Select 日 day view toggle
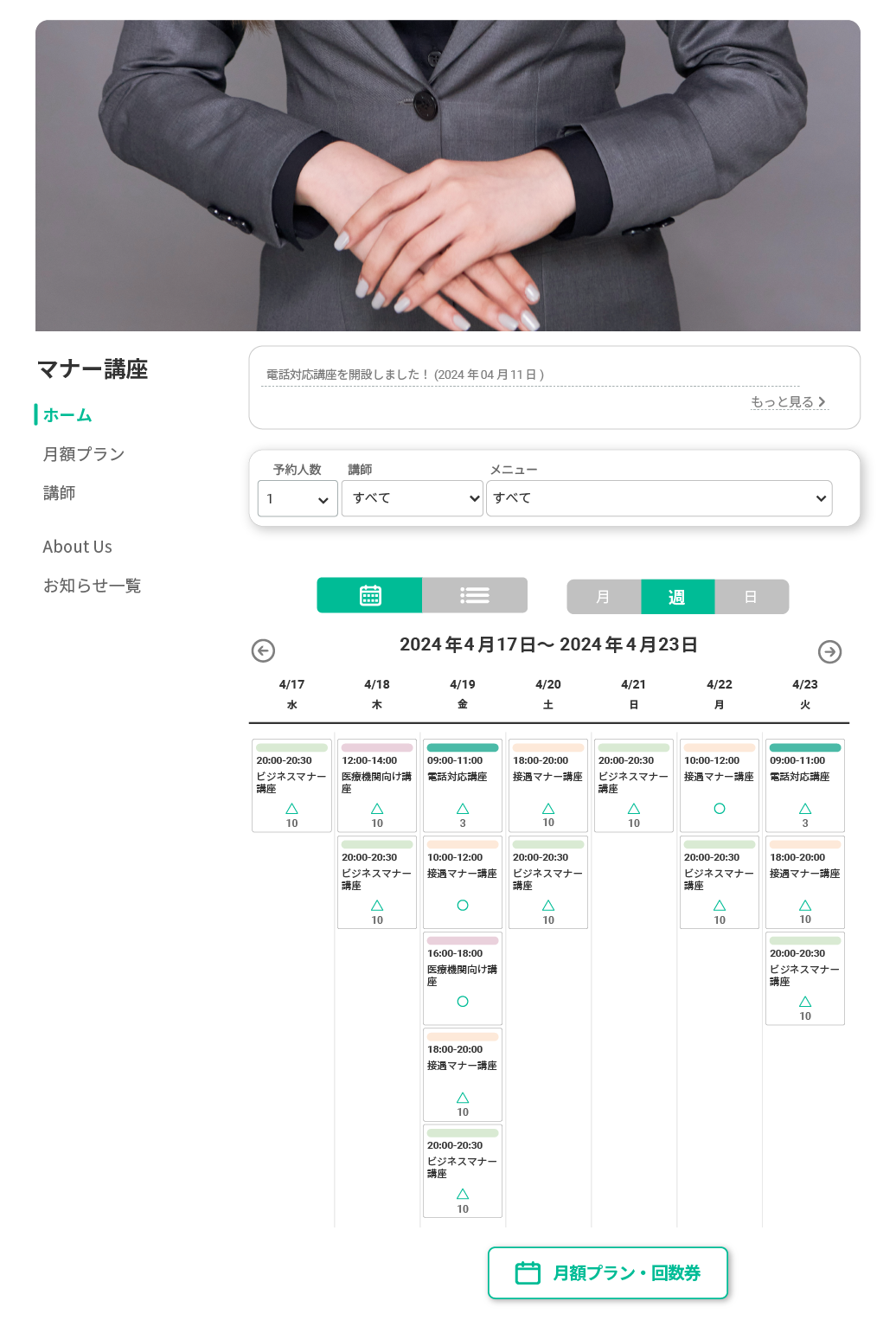 coord(752,597)
